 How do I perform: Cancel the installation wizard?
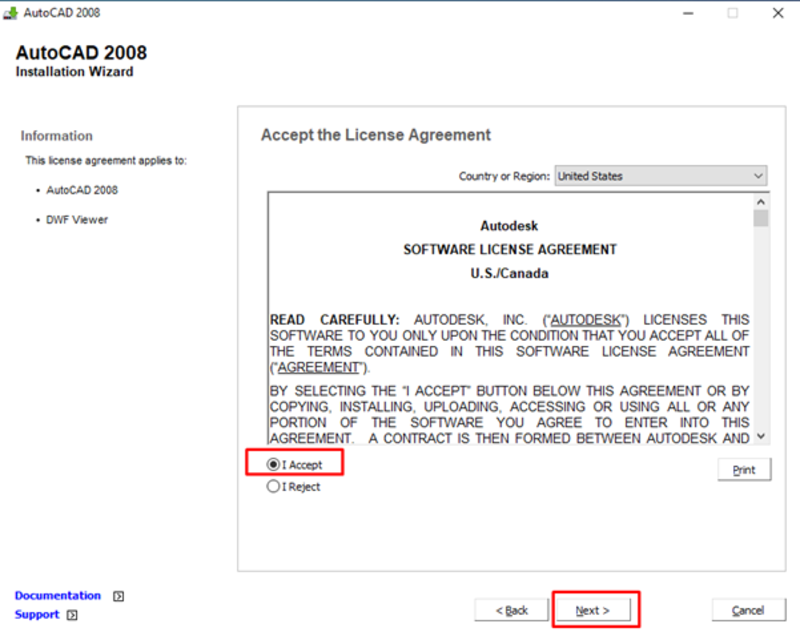[x=748, y=610]
